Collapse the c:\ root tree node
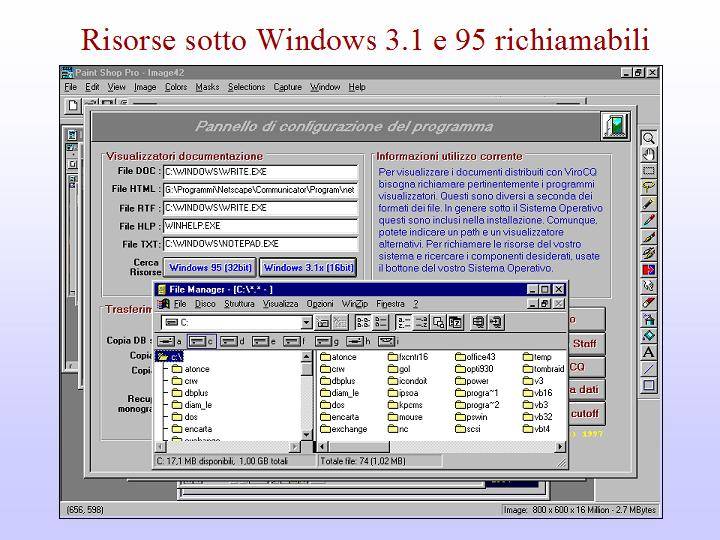Viewport: 720px width, 540px height. pos(170,357)
